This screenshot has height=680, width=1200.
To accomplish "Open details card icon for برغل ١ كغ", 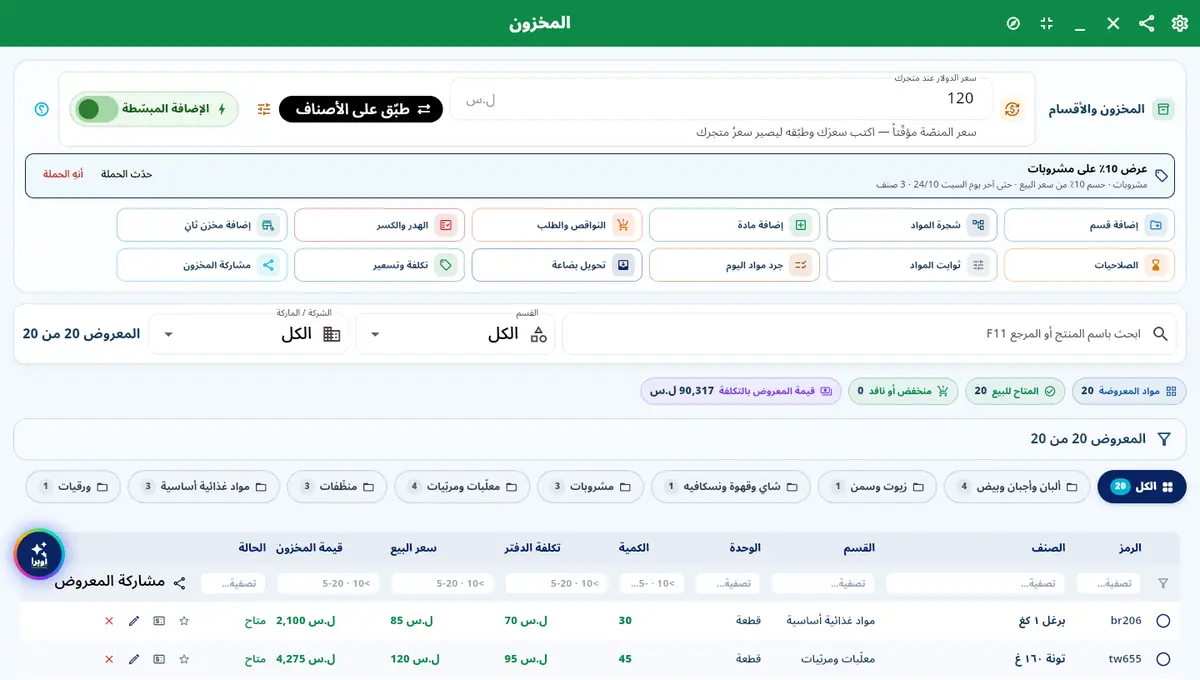I will pos(159,621).
